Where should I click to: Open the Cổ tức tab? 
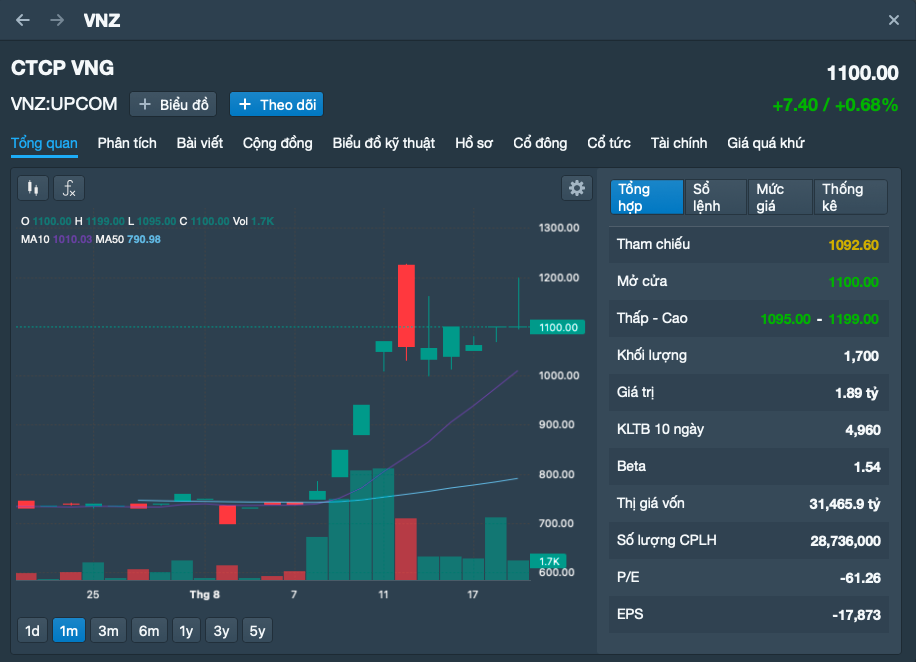coord(609,143)
